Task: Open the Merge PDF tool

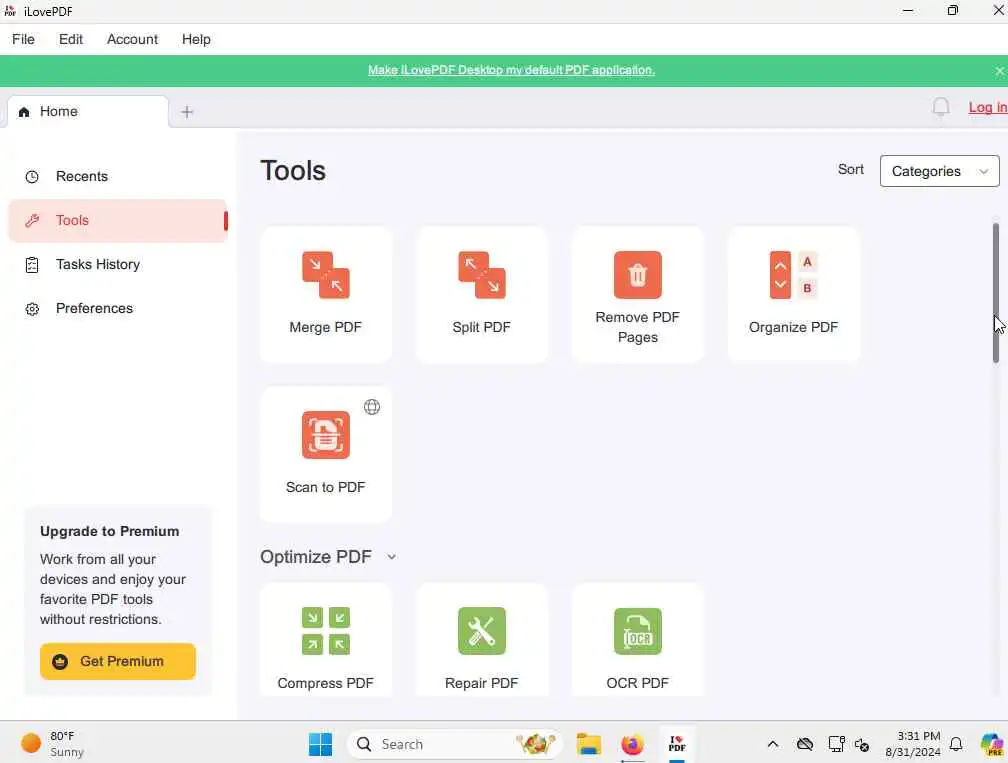Action: pos(326,294)
